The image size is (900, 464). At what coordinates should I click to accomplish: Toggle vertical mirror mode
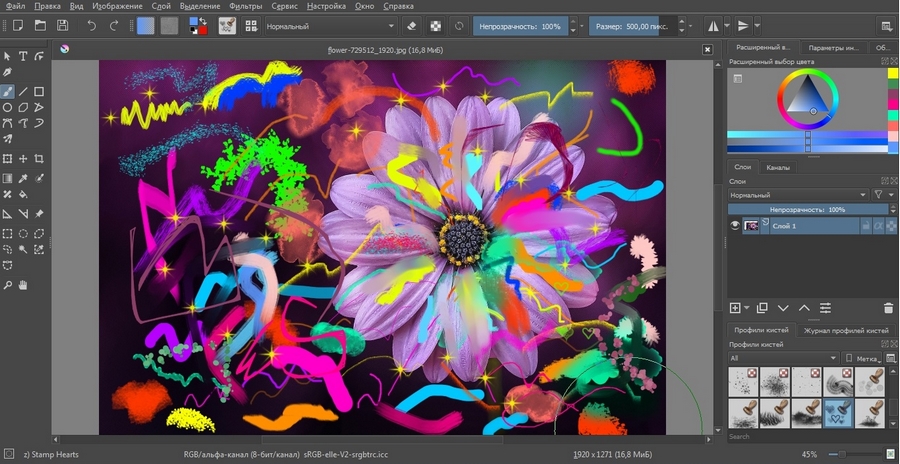pyautogui.click(x=743, y=26)
